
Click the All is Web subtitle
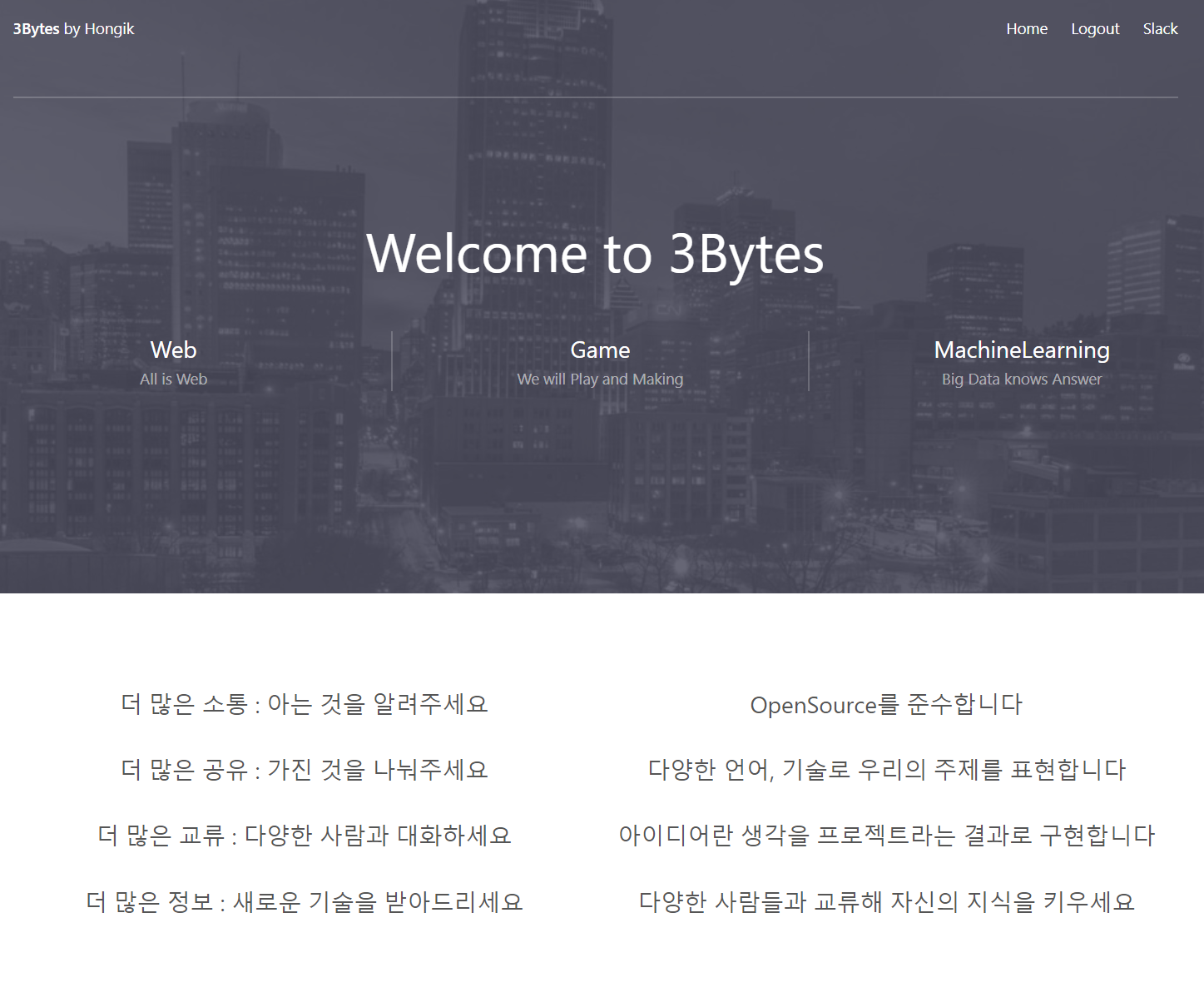coord(173,379)
